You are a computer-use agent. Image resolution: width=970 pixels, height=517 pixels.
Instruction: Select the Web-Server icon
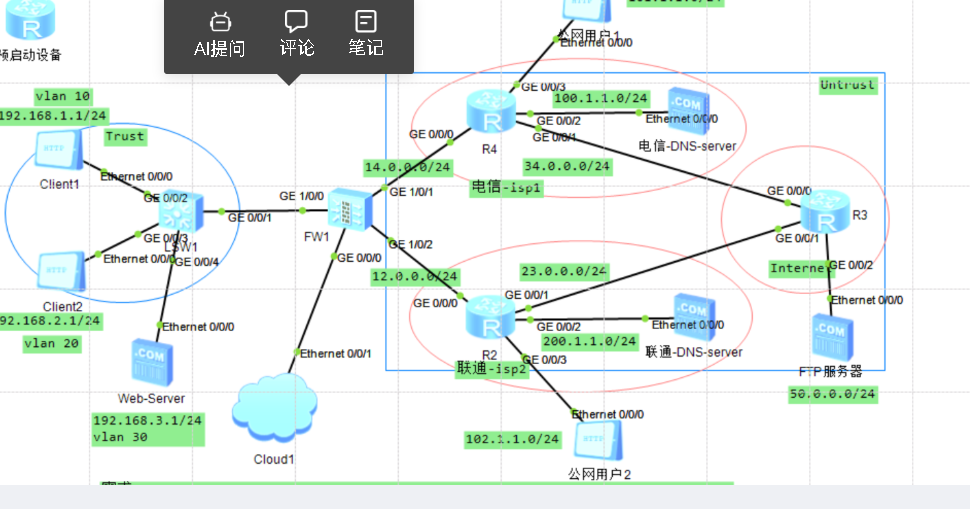(x=152, y=362)
